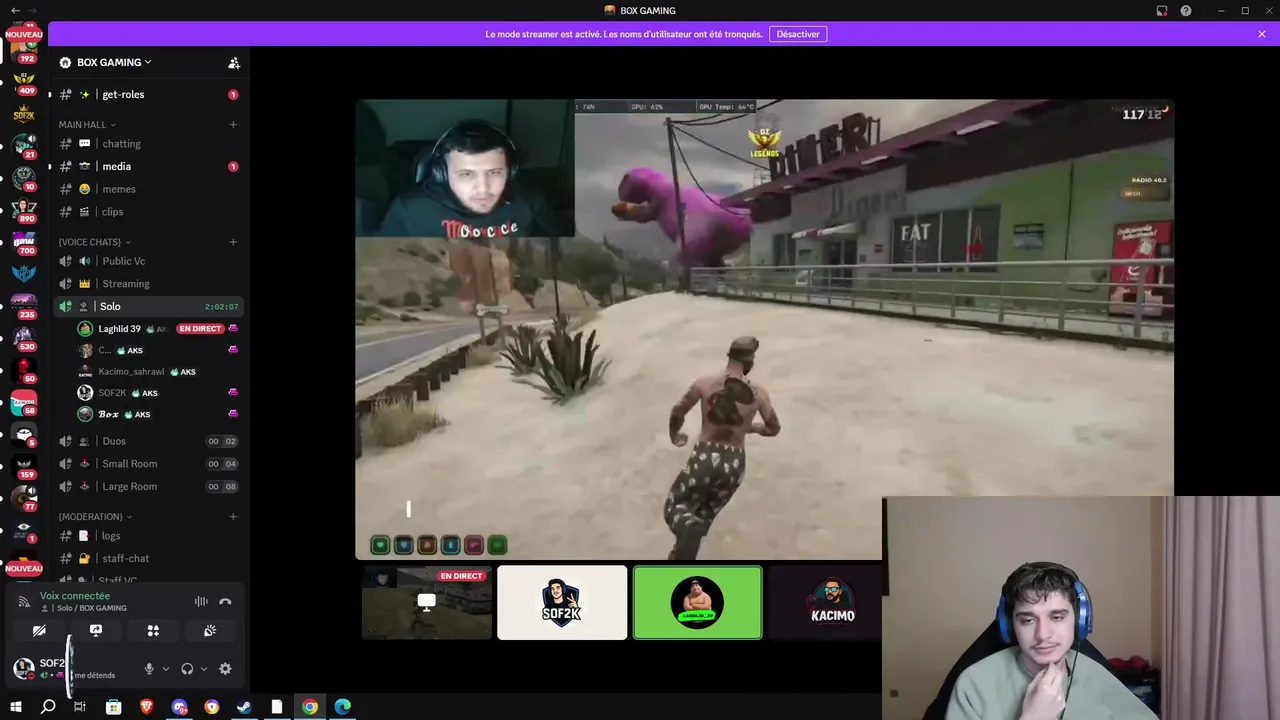
Task: Open the clips channel
Action: [148, 211]
